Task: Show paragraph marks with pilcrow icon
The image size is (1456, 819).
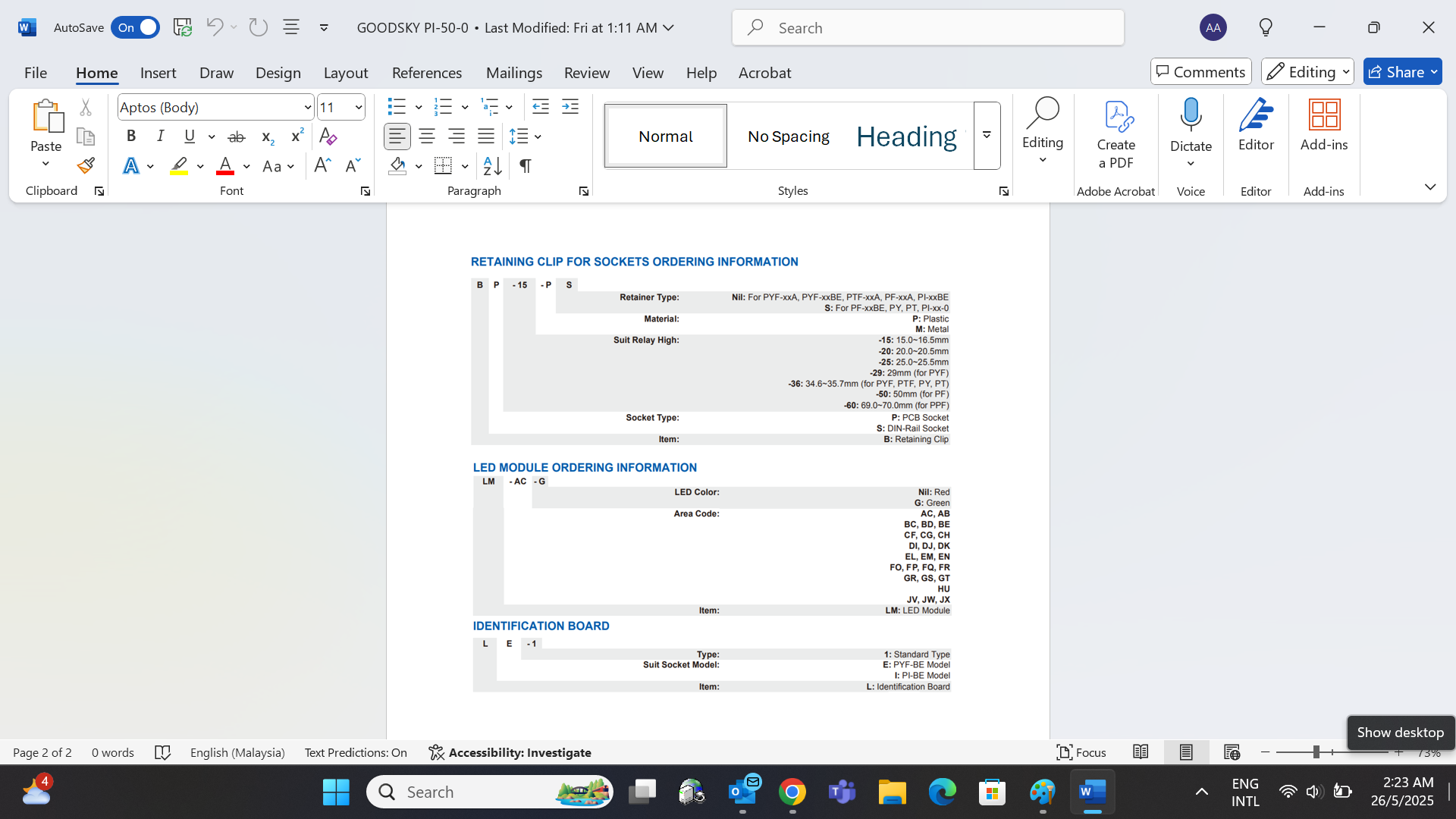Action: coord(525,165)
